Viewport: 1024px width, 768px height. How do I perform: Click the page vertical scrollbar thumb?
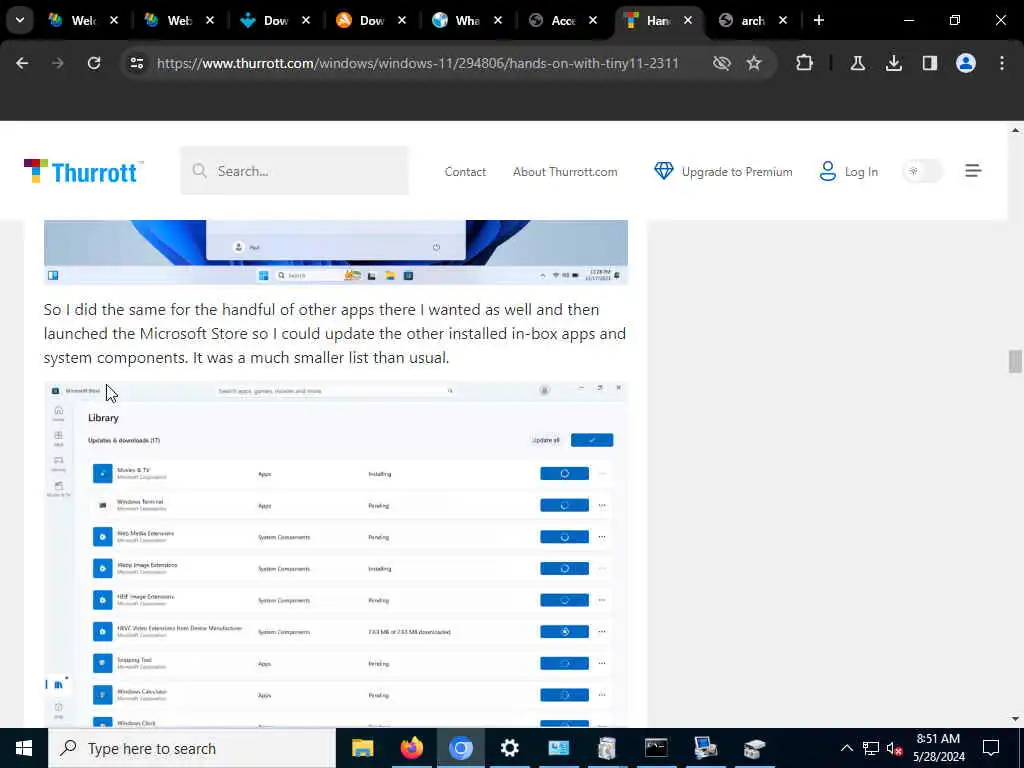pos(1015,361)
